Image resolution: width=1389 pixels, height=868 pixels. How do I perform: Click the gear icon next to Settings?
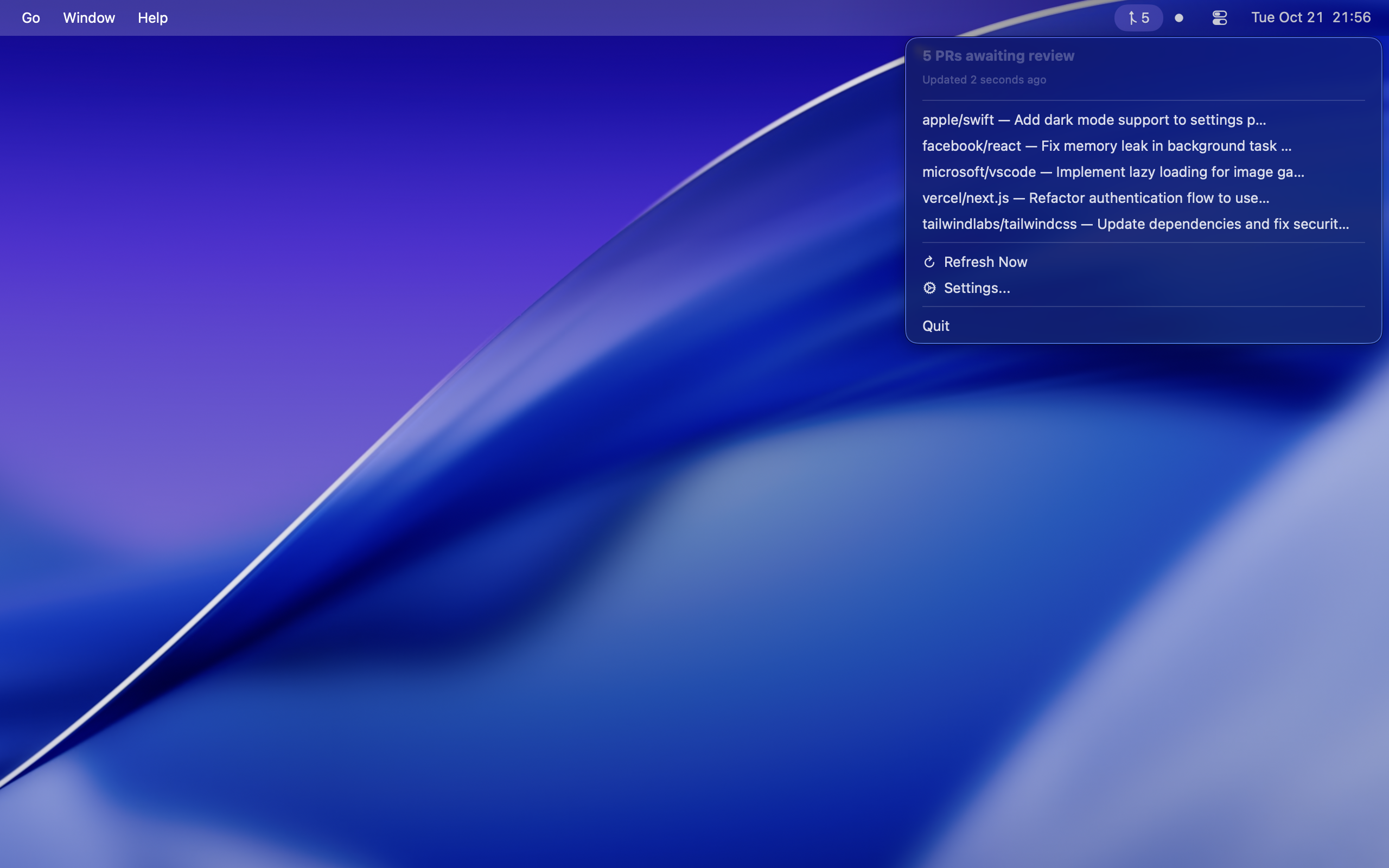pos(930,288)
